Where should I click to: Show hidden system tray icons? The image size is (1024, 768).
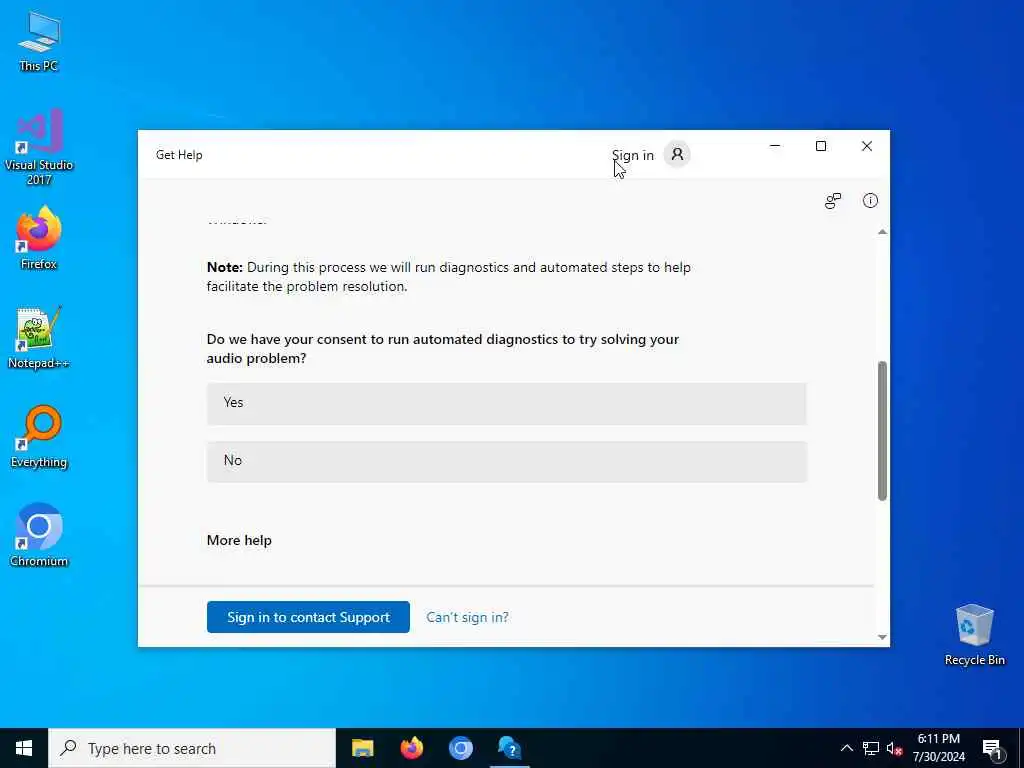[846, 748]
